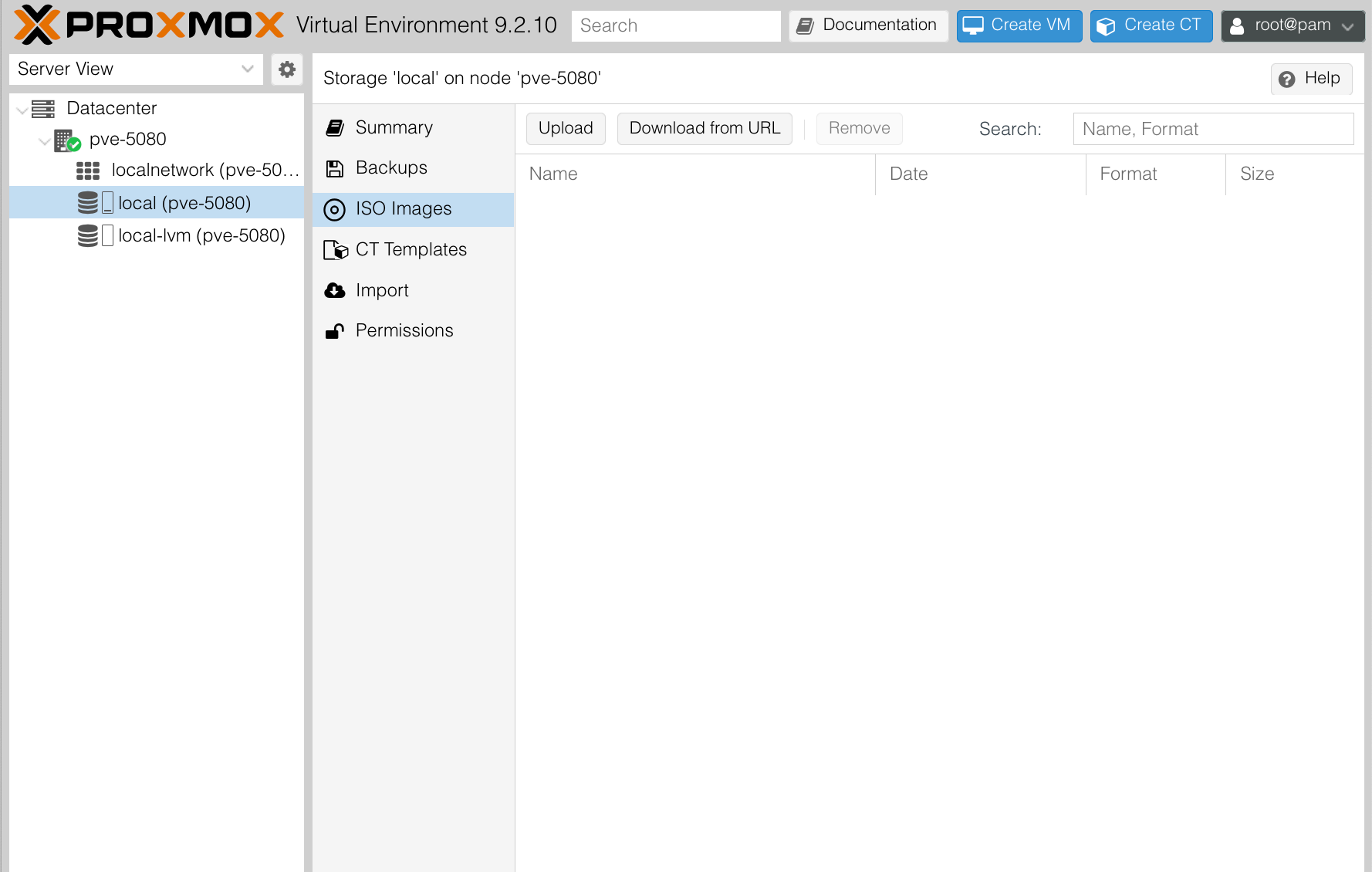Open the Summary tab

[414, 128]
